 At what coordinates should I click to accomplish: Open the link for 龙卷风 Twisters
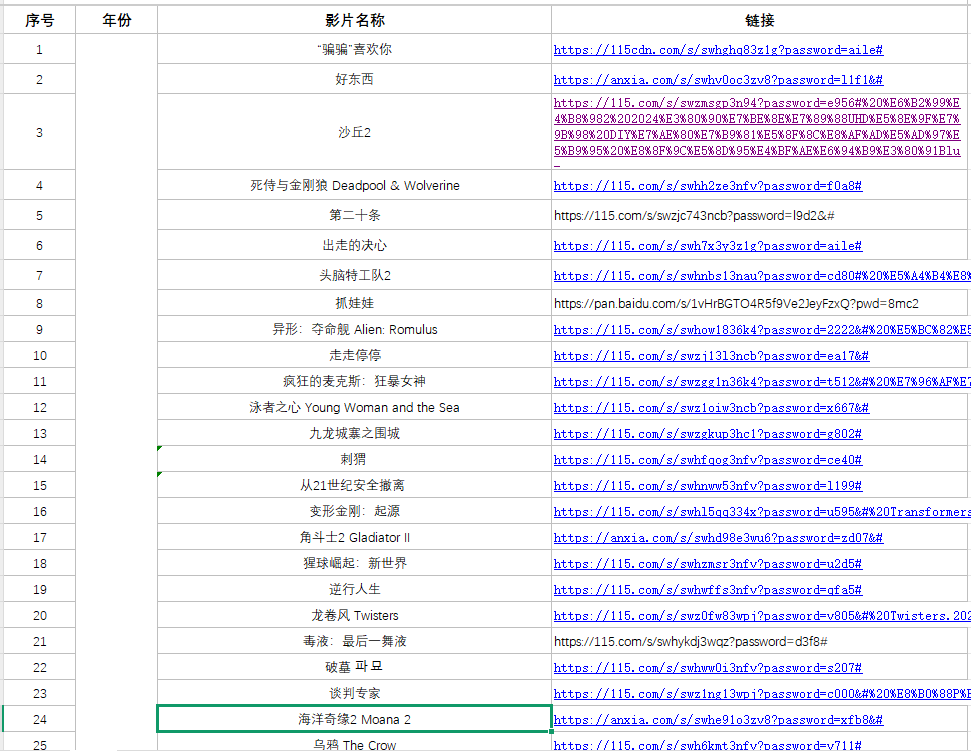(x=762, y=616)
